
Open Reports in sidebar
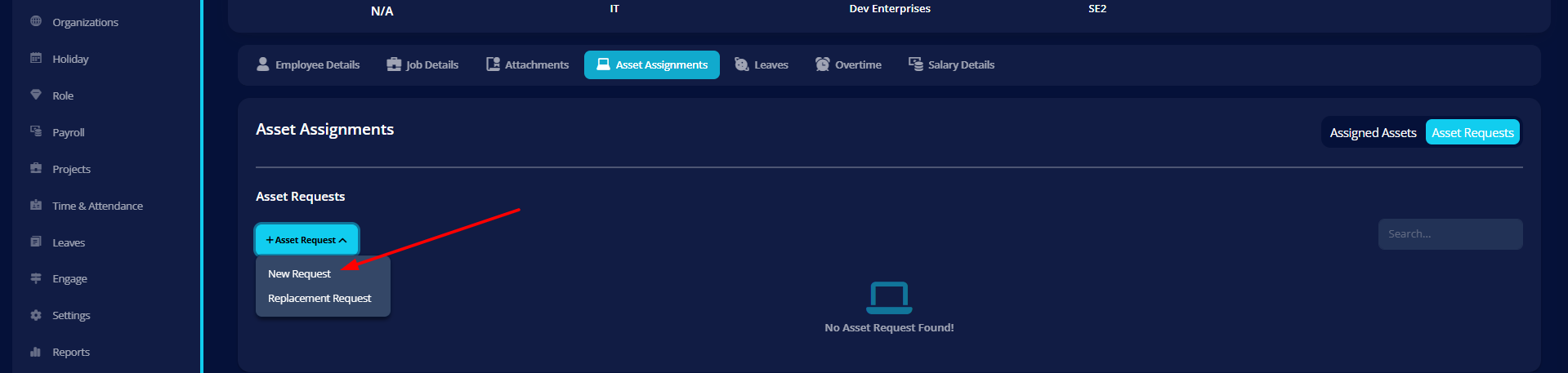pyautogui.click(x=71, y=353)
